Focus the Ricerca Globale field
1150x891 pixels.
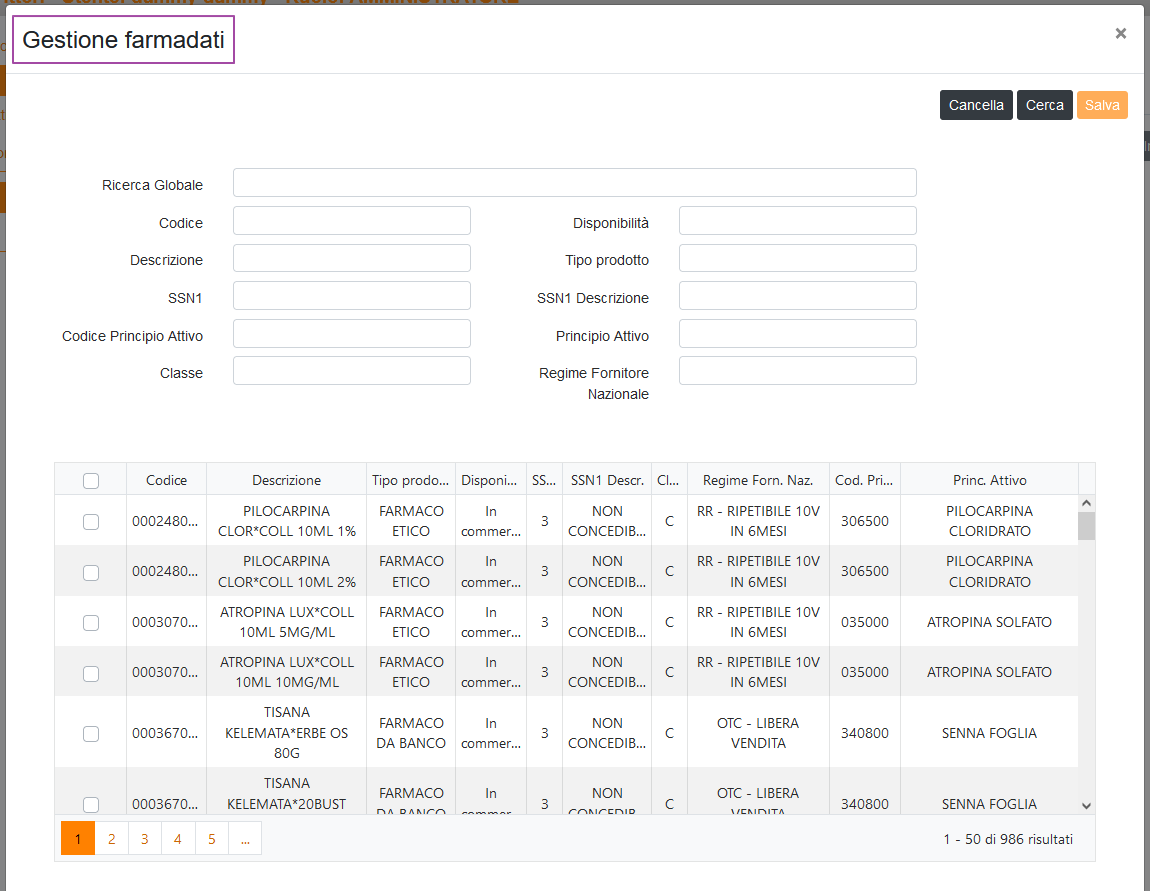coord(574,183)
